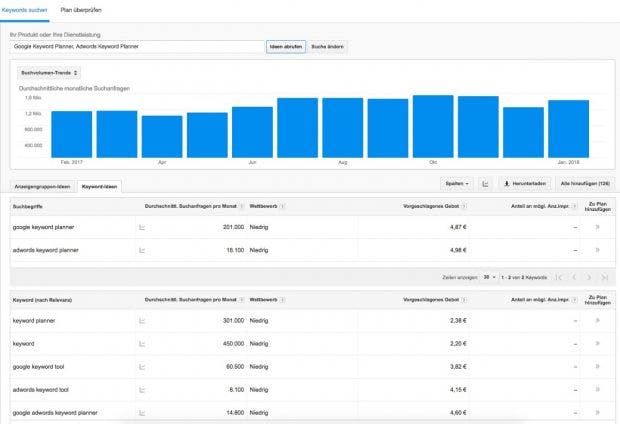Screen dimensions: 620x424
Task: Open trend chart icon for google keyword planner
Action: 142,227
